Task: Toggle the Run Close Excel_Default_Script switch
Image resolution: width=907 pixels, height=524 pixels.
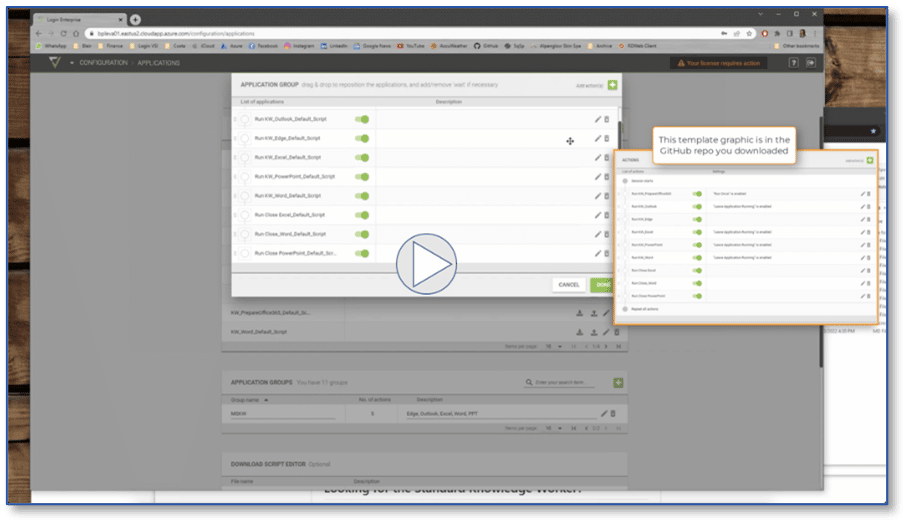Action: (362, 215)
